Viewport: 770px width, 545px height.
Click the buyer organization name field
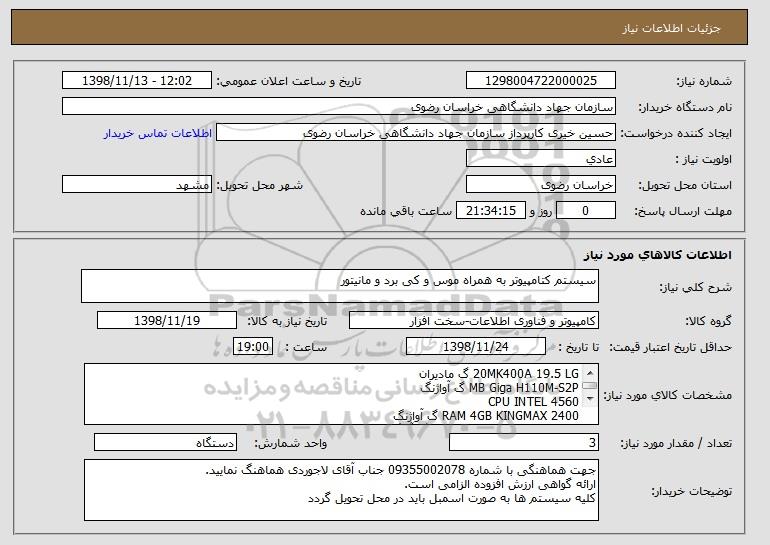click(339, 107)
